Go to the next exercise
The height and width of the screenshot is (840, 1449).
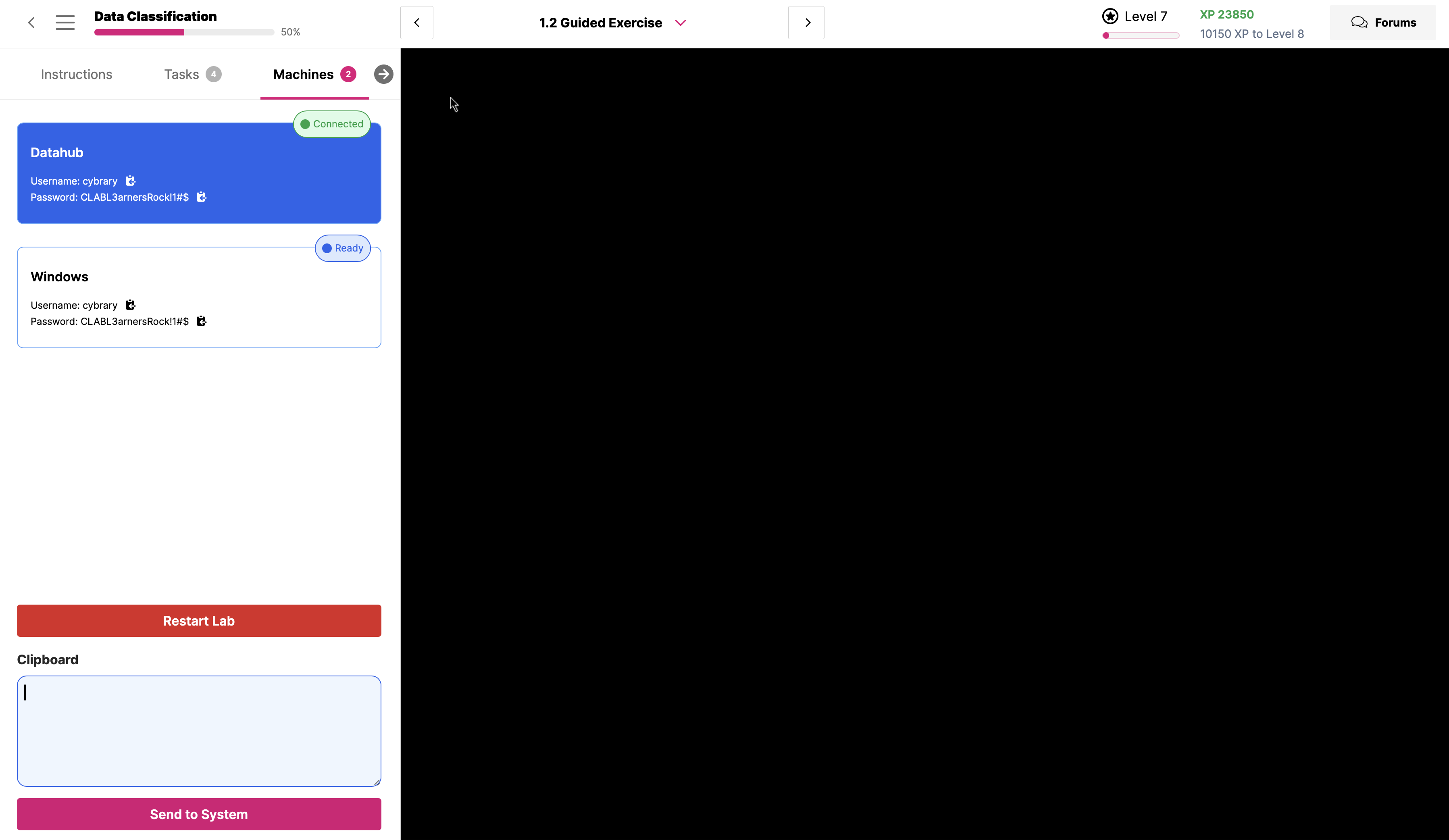(806, 23)
